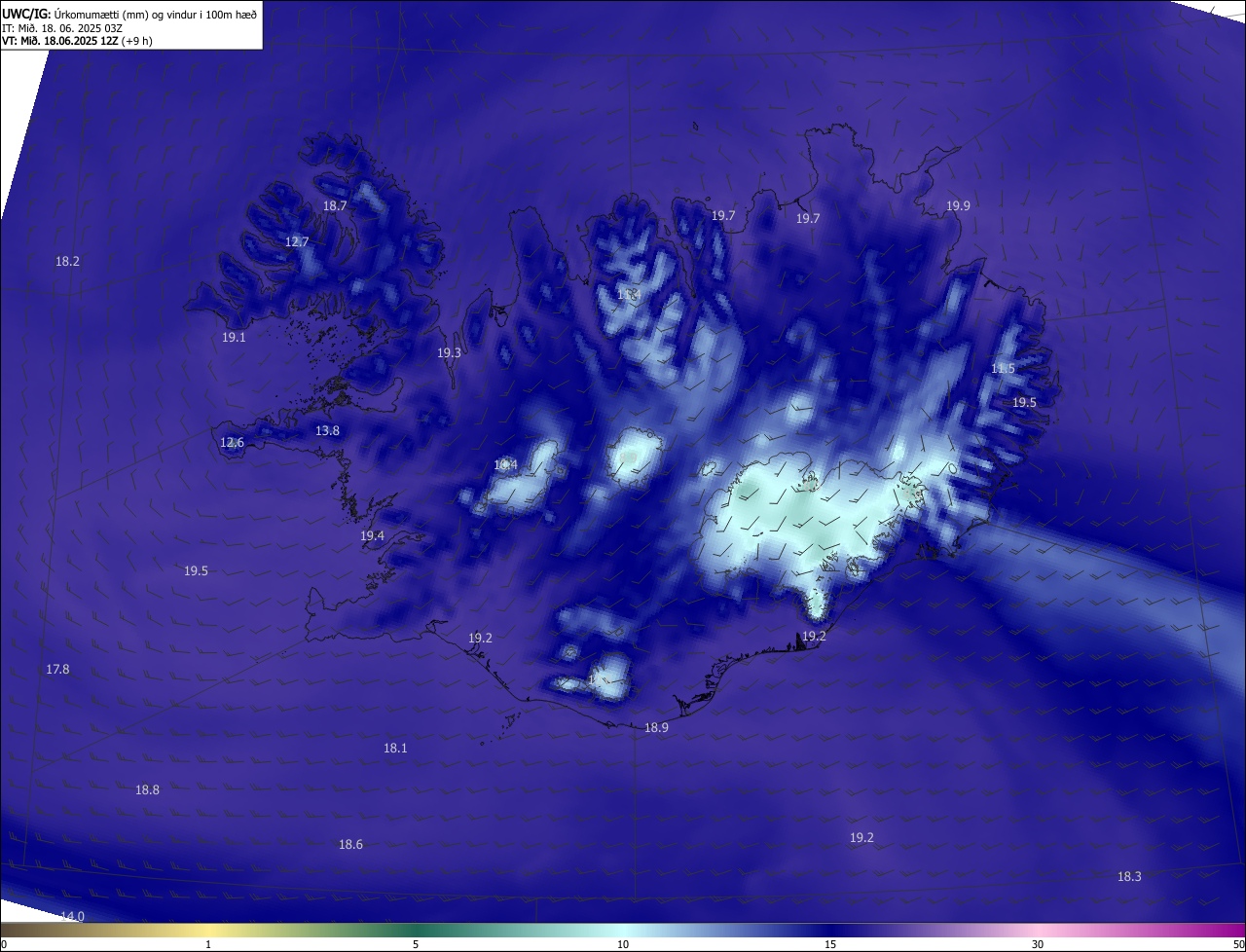Click the 19.5 label just below the 11.5 label

pos(1024,402)
